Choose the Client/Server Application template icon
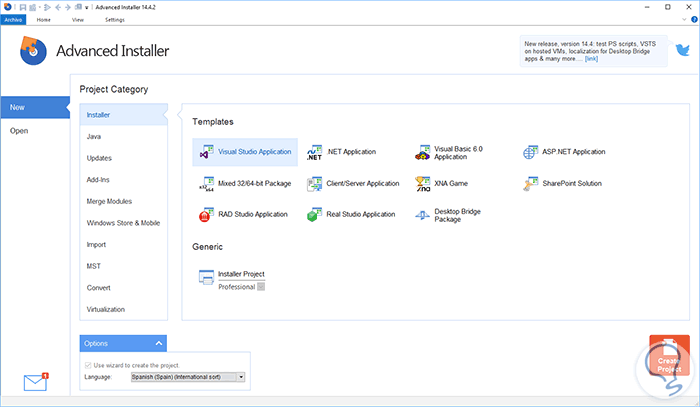 (314, 183)
